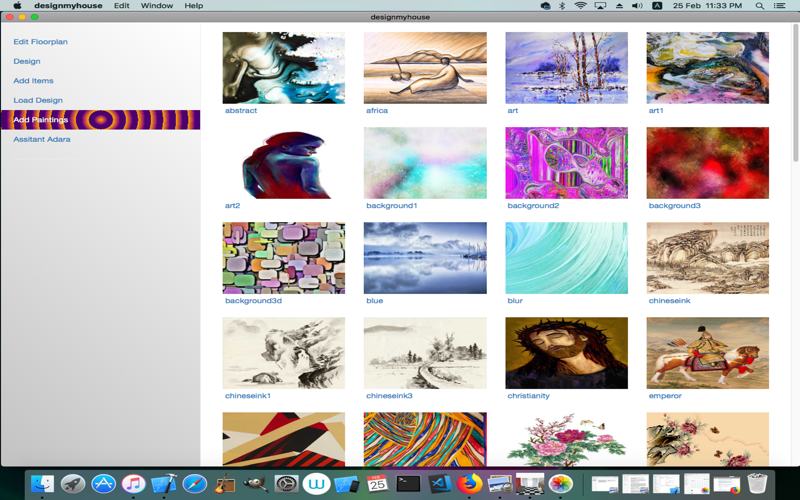Viewport: 800px width, 500px height.
Task: Open Photos app in the dock
Action: (560, 483)
